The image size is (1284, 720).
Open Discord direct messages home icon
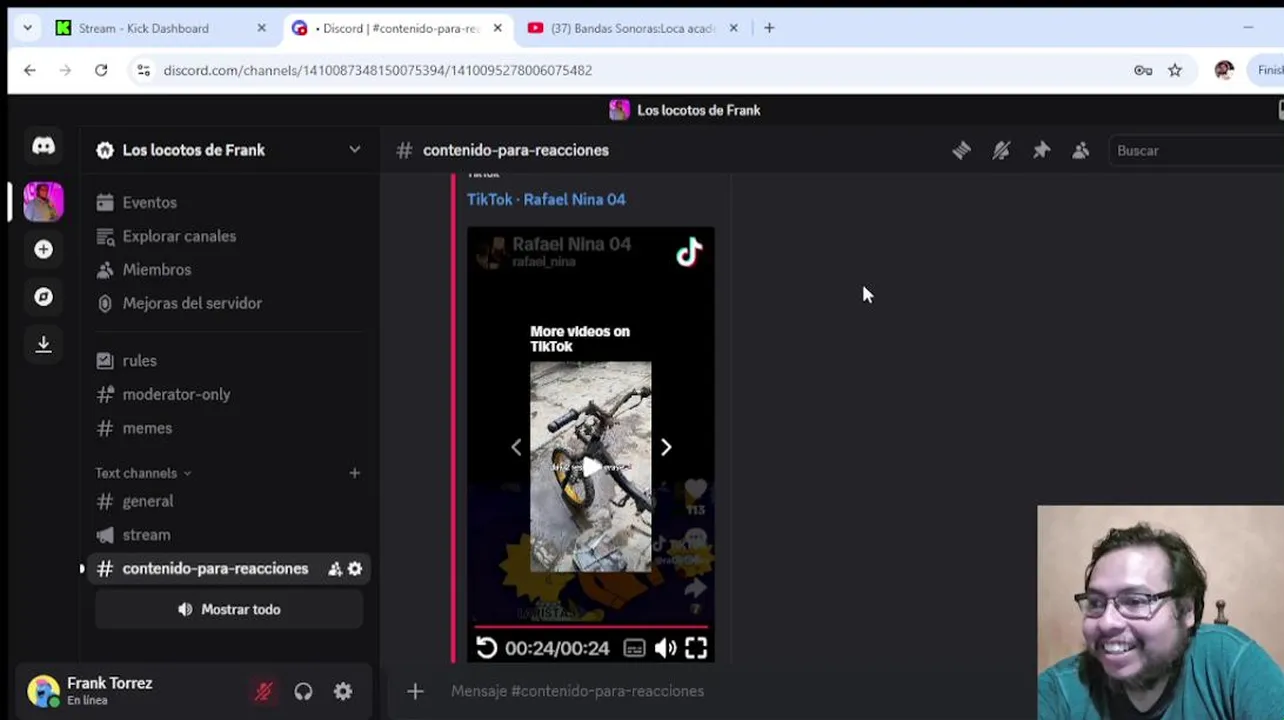tap(43, 147)
